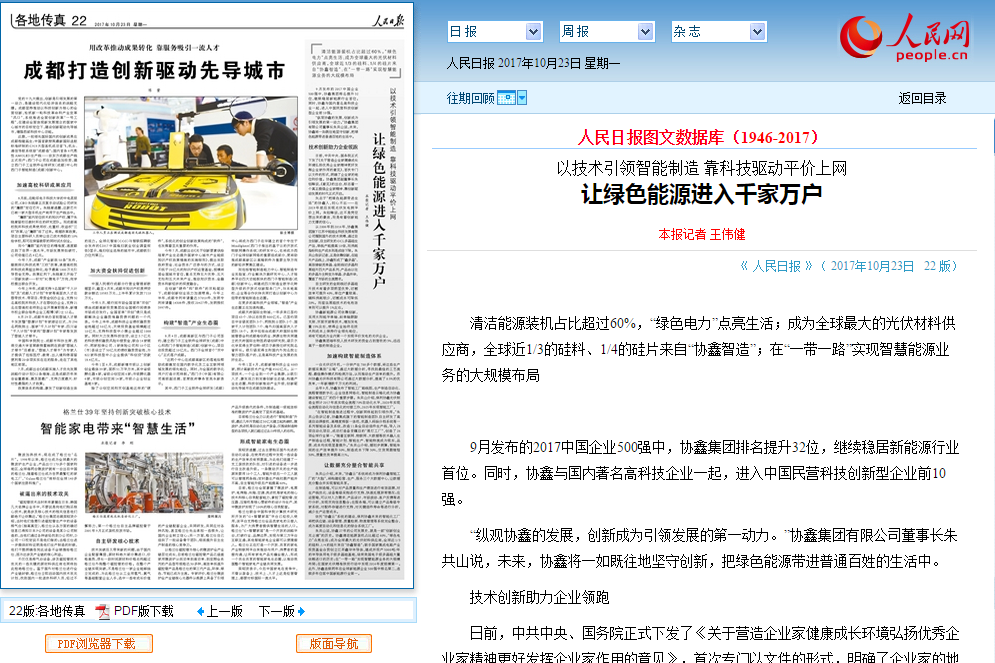Image resolution: width=995 pixels, height=663 pixels.
Task: Open the 往期回顾 calendar icon
Action: click(506, 98)
